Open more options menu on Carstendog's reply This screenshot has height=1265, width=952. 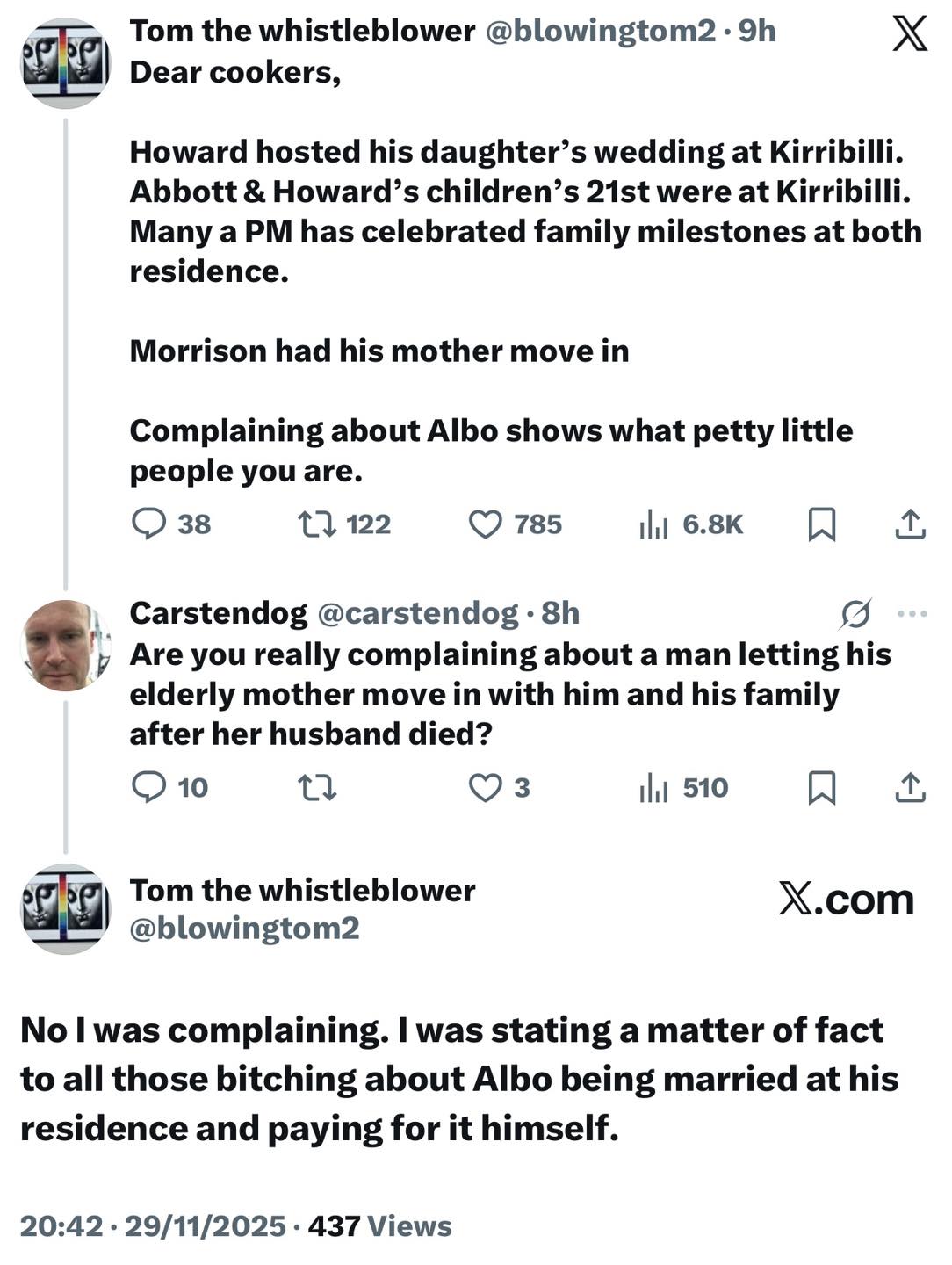tap(912, 614)
